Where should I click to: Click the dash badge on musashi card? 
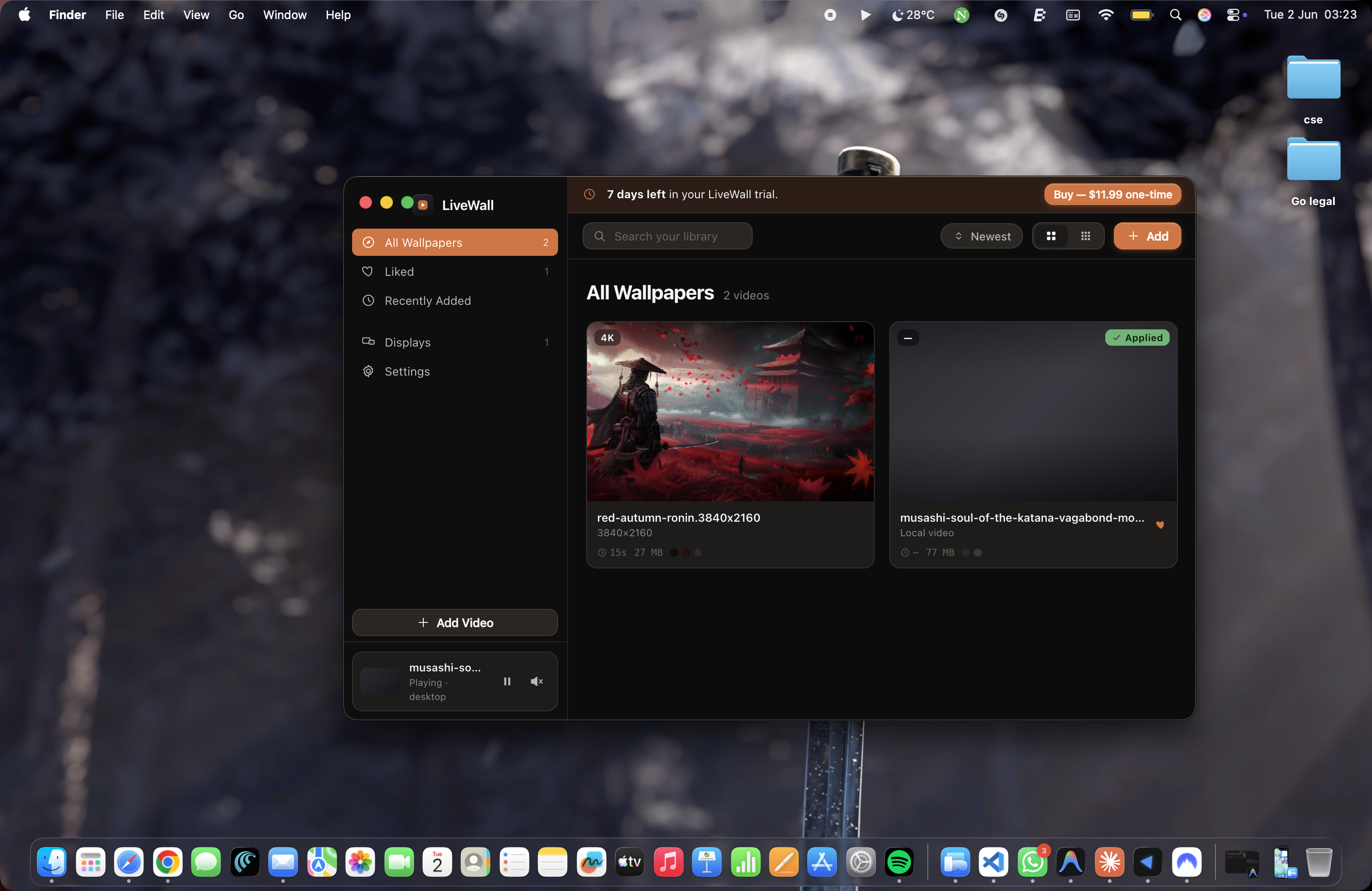(x=907, y=338)
